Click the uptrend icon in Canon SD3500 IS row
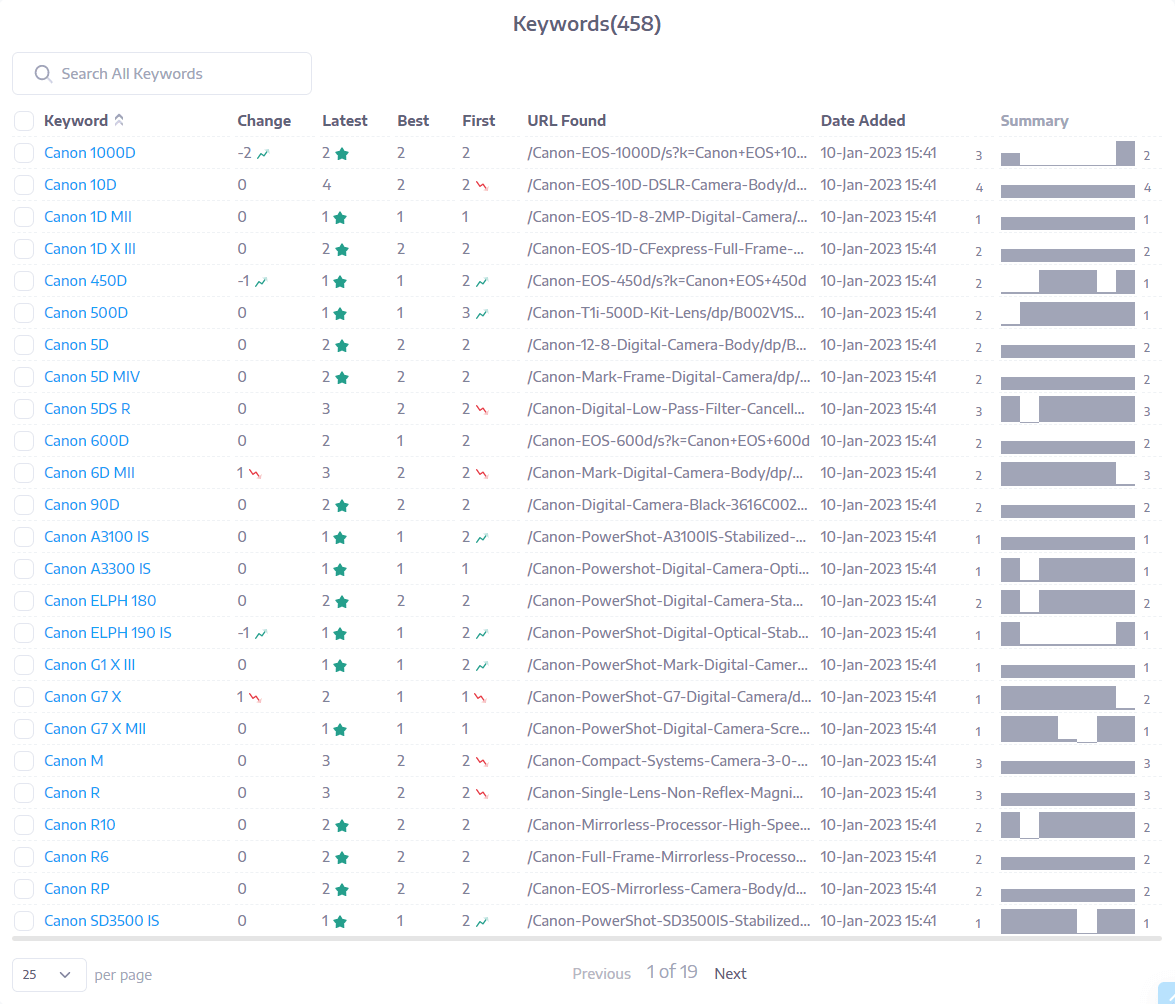This screenshot has height=1004, width=1175. click(x=482, y=922)
